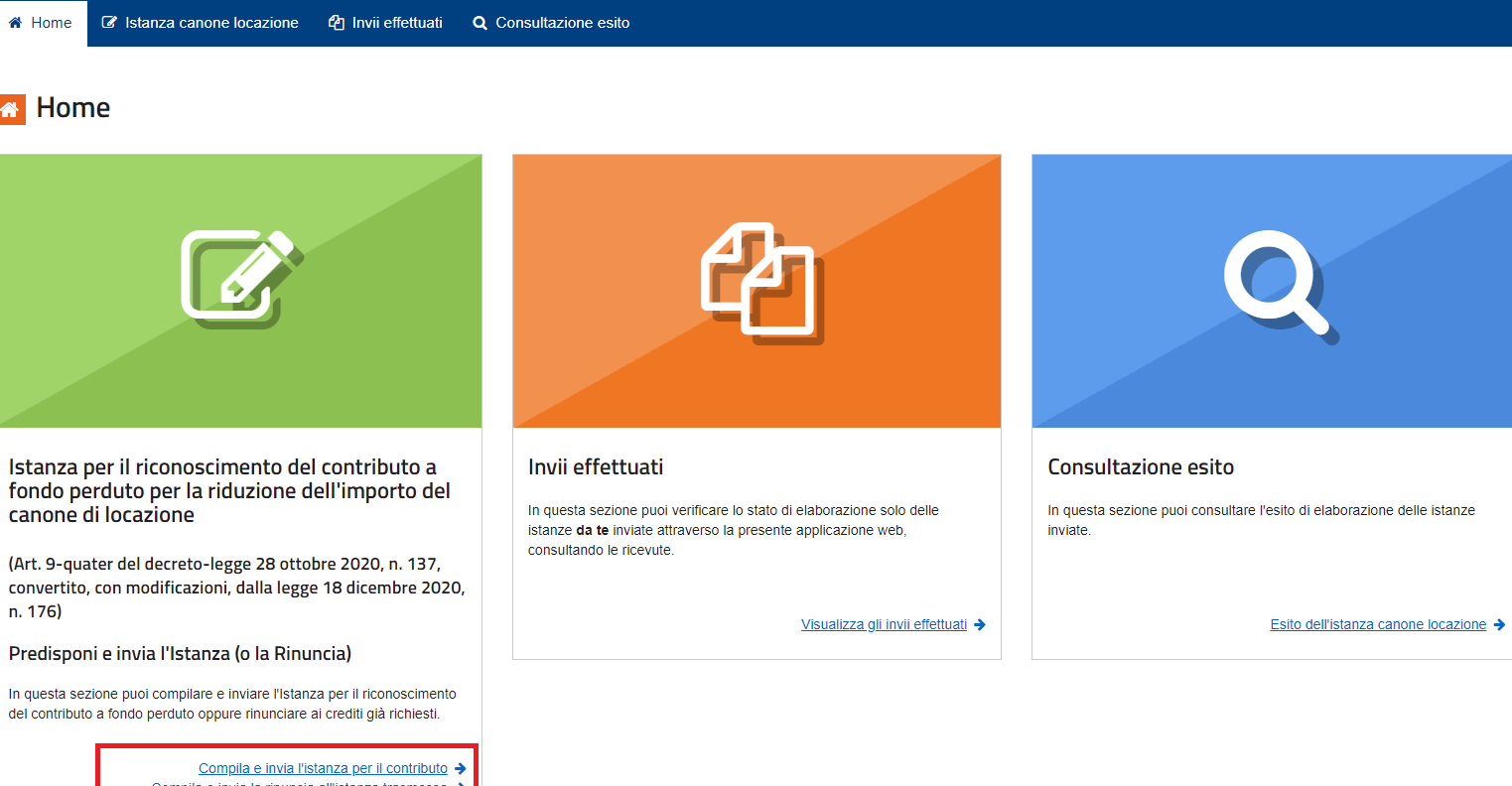Click the Consultazione esito card heading
The image size is (1512, 786).
[1141, 466]
